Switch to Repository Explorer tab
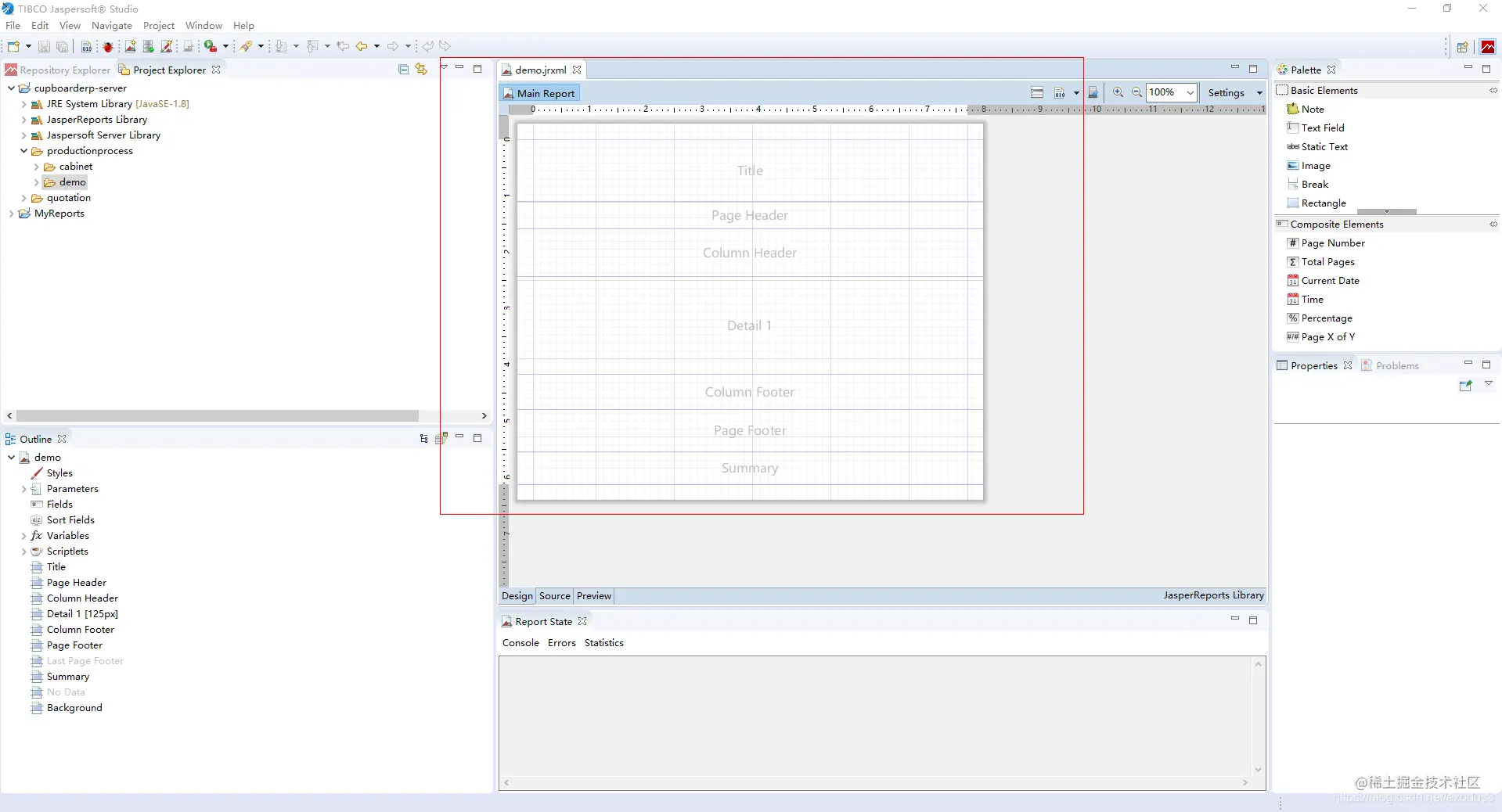This screenshot has width=1502, height=812. tap(58, 70)
